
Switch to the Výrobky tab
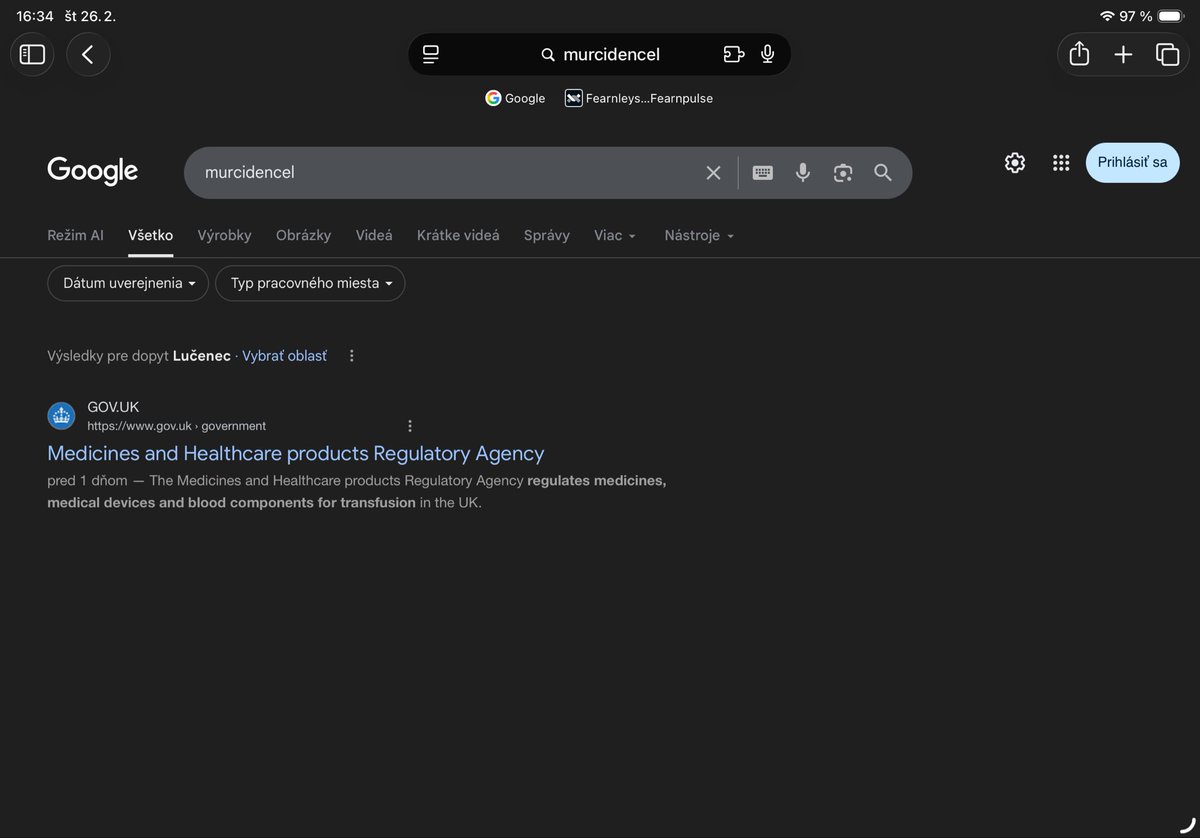tap(225, 235)
